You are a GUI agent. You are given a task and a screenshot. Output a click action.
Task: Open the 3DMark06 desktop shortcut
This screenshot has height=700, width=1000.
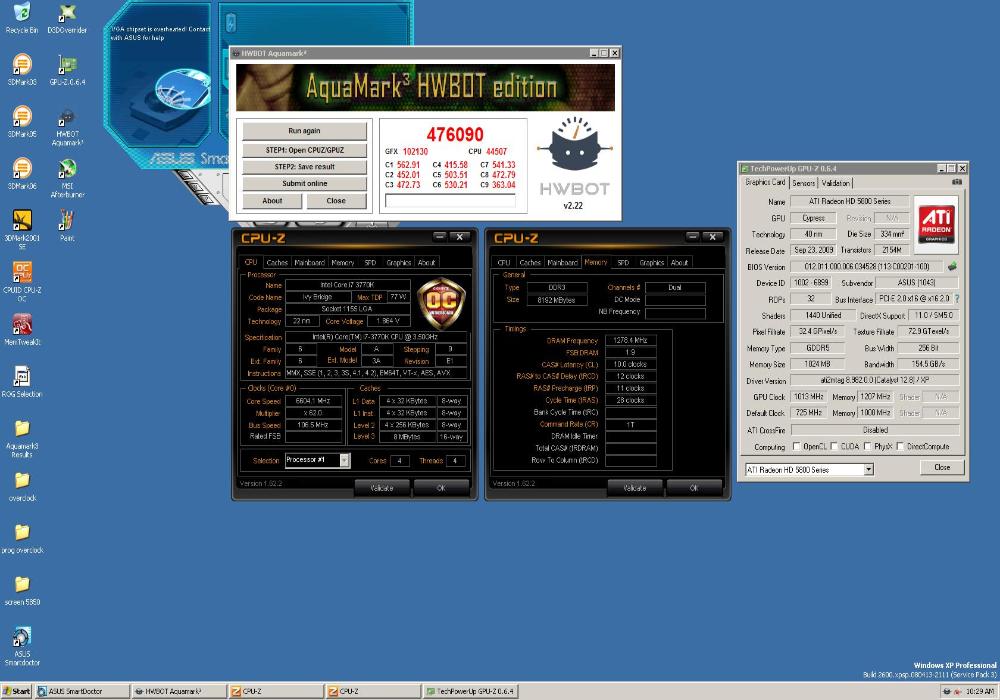point(22,173)
